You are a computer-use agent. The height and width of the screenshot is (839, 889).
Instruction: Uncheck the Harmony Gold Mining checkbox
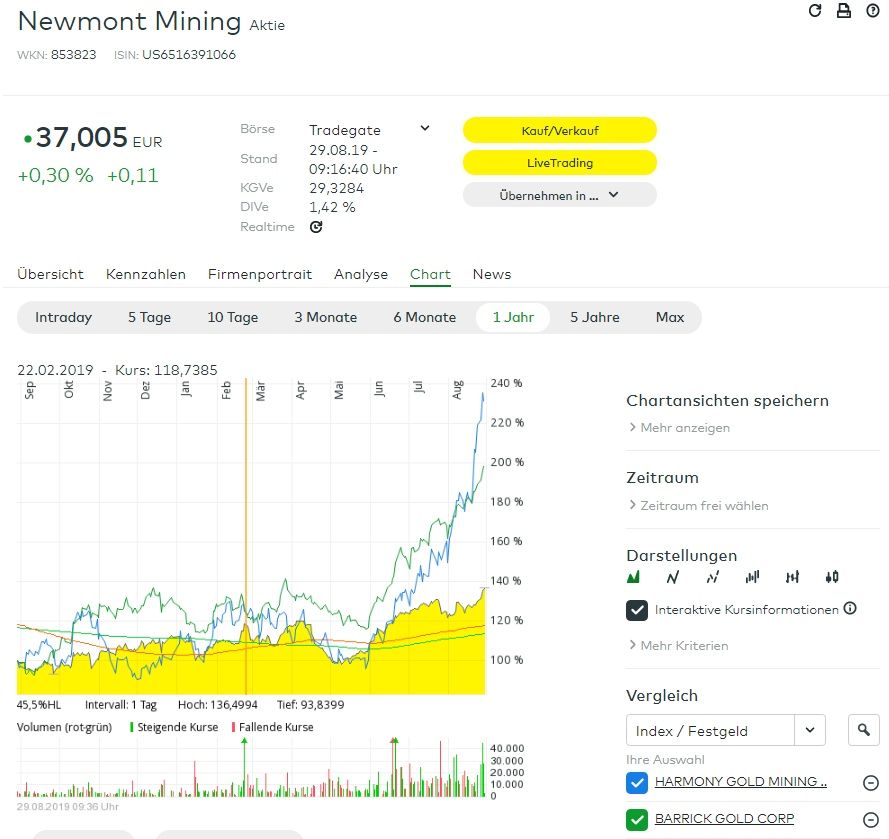pyautogui.click(x=637, y=783)
